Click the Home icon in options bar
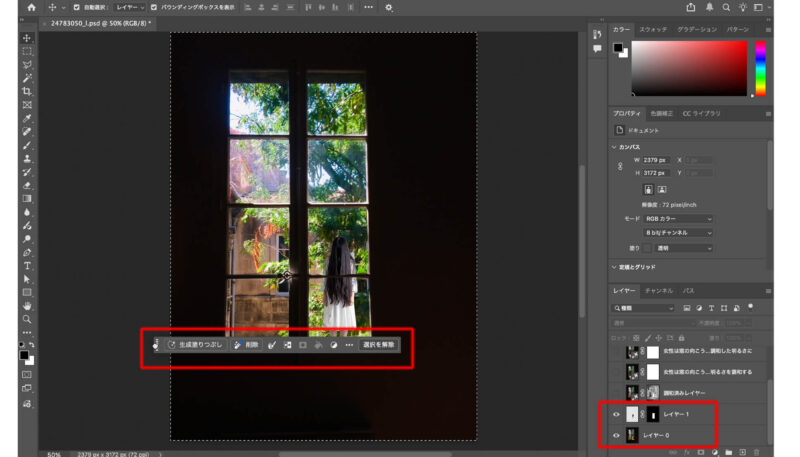The height and width of the screenshot is (457, 800). point(31,7)
